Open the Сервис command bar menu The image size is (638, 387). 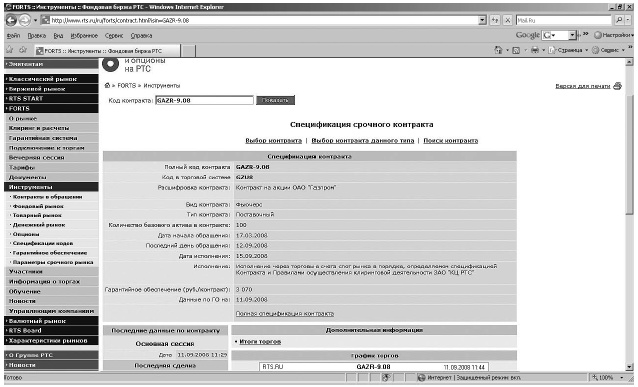click(608, 50)
